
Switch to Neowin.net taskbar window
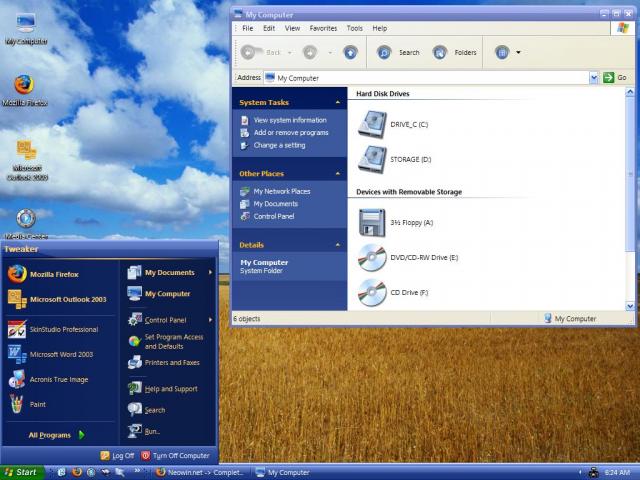click(x=201, y=472)
